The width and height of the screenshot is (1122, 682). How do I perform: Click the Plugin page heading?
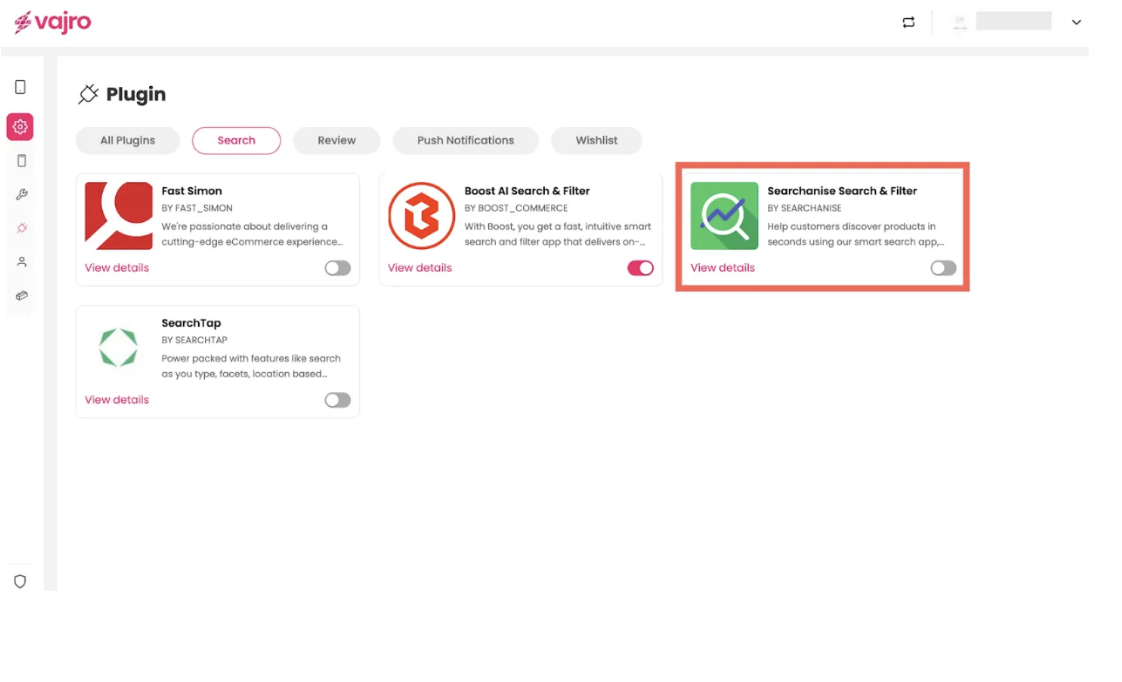[x=136, y=94]
